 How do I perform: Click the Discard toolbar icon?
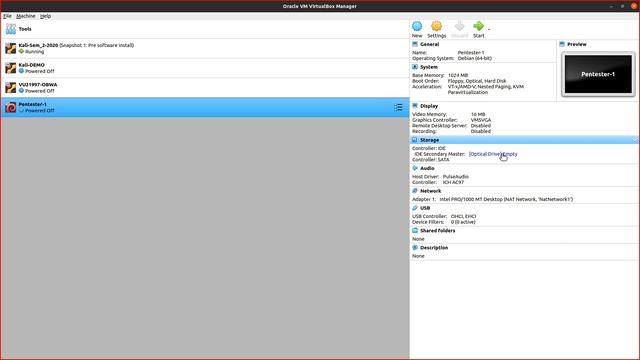tap(459, 27)
